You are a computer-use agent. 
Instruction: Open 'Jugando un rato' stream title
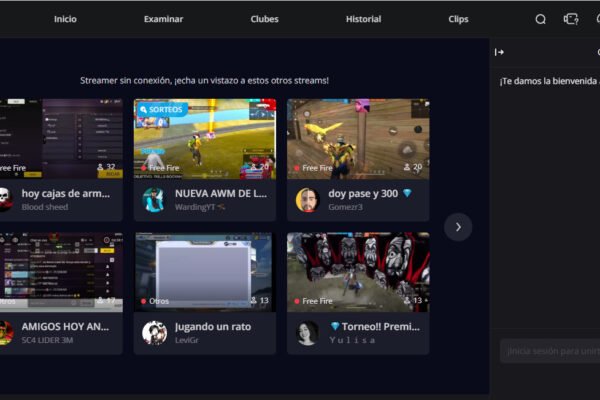click(x=213, y=327)
